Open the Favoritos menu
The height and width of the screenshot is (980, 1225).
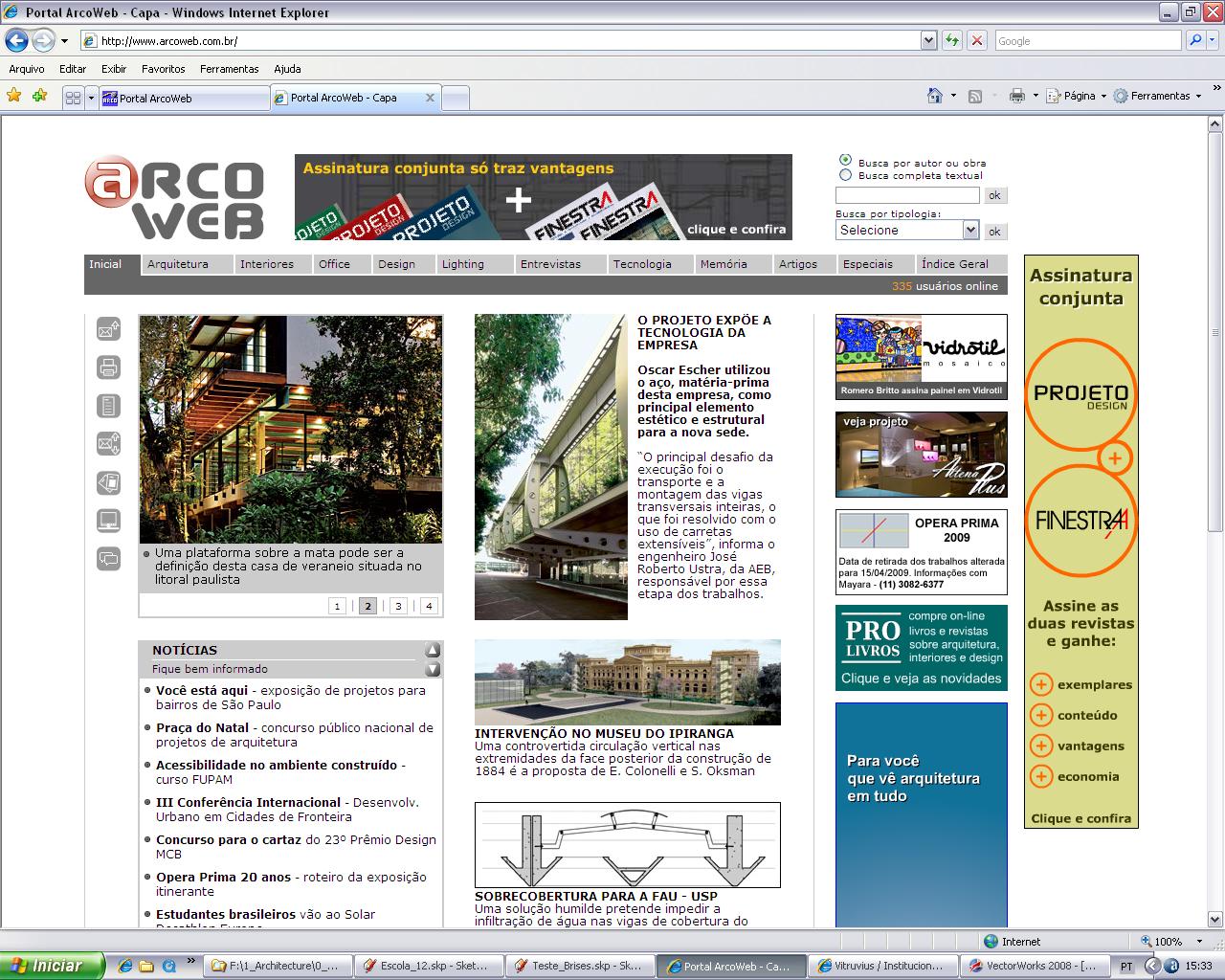pyautogui.click(x=164, y=69)
